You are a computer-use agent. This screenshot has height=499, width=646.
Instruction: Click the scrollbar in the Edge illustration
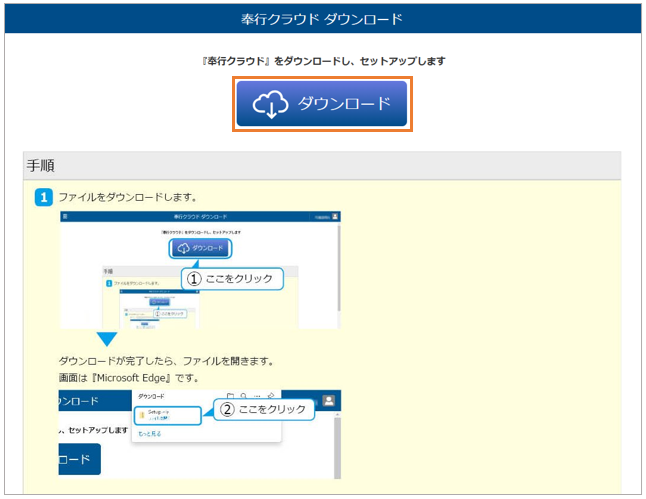tap(337, 446)
